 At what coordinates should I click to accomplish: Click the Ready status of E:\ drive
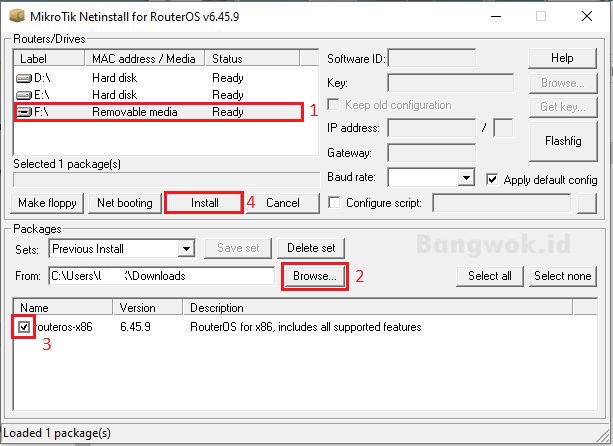[x=228, y=95]
